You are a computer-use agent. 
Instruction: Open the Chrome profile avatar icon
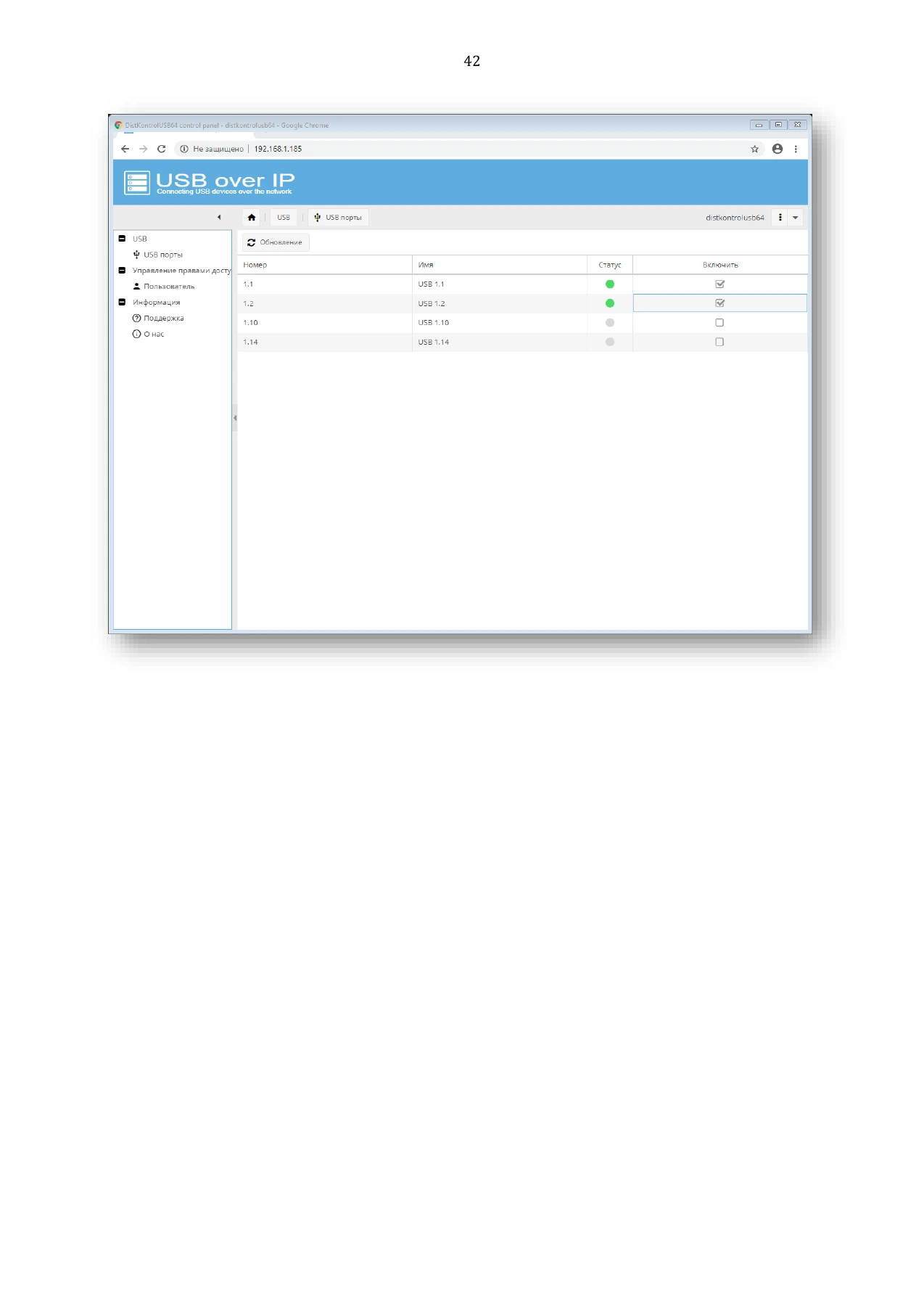777,149
